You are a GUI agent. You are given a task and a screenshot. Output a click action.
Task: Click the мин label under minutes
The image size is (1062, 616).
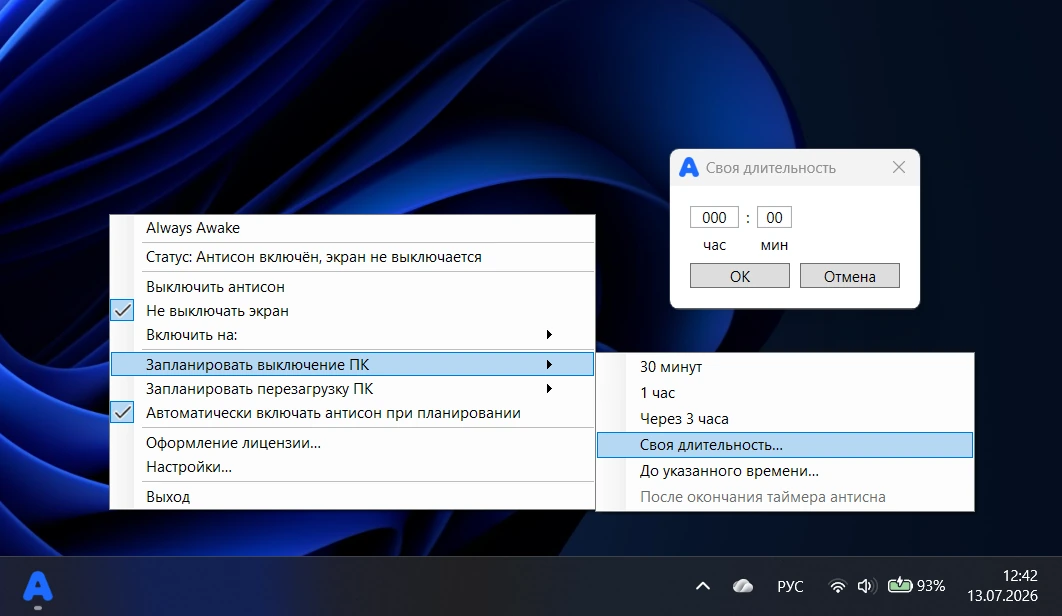tap(774, 245)
